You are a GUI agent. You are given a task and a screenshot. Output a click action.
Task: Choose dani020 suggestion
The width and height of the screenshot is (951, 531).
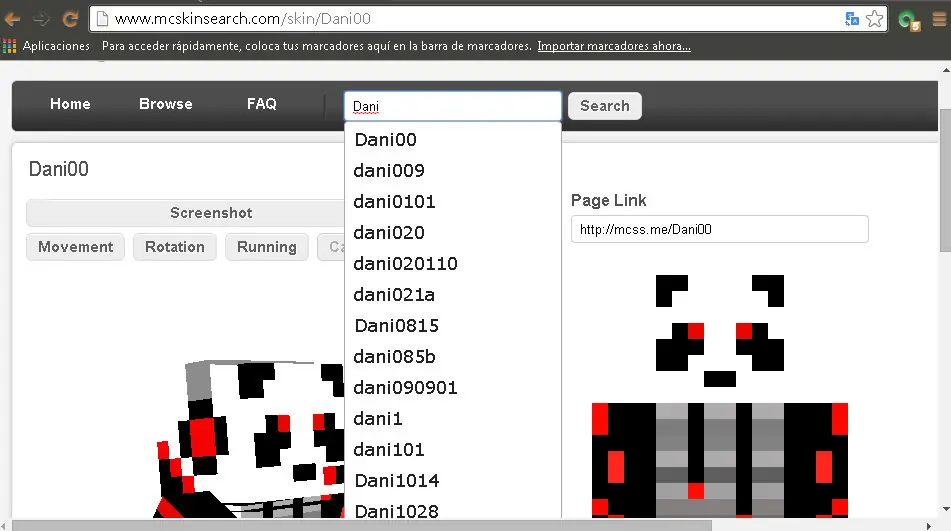(x=452, y=233)
